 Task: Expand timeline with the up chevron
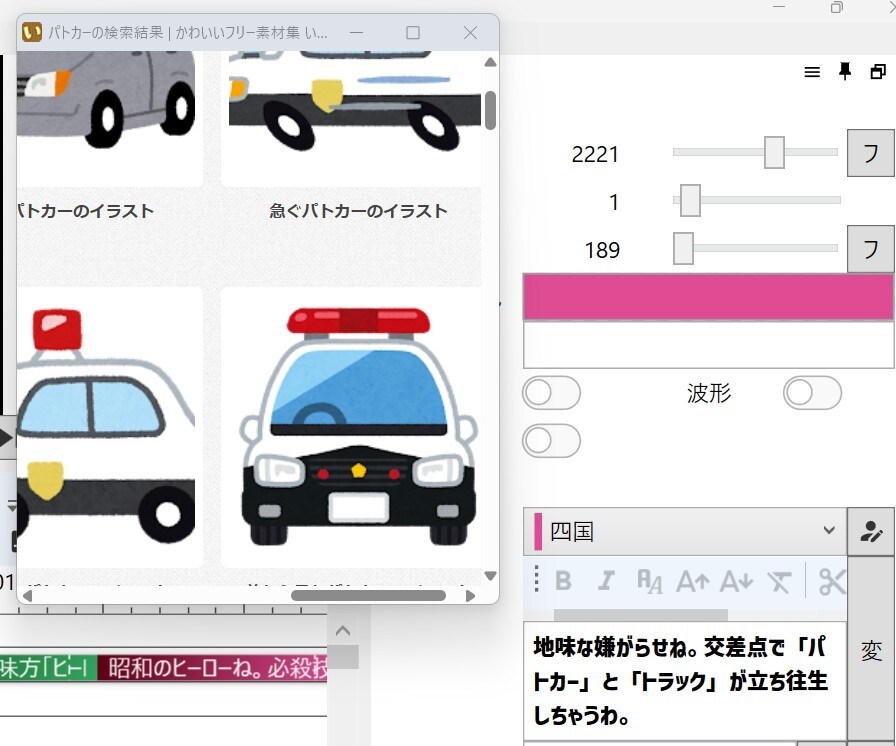[x=343, y=631]
